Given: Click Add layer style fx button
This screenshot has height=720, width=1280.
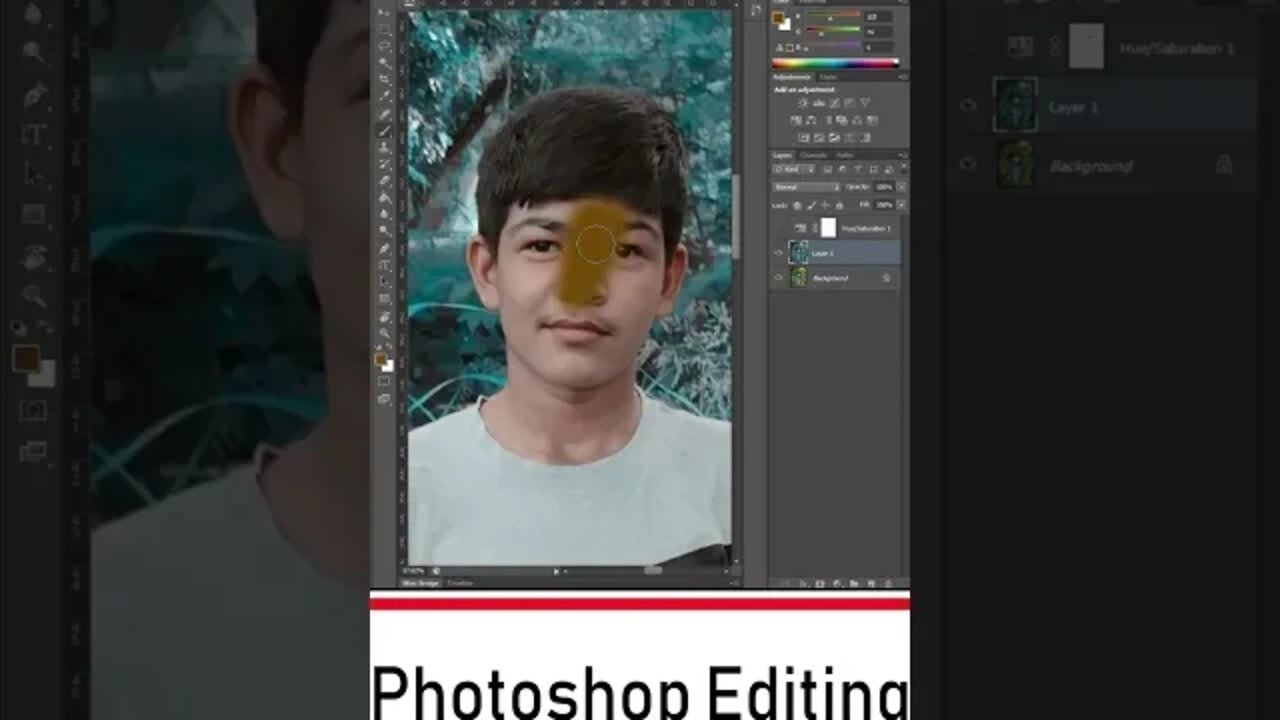Looking at the screenshot, I should (803, 583).
